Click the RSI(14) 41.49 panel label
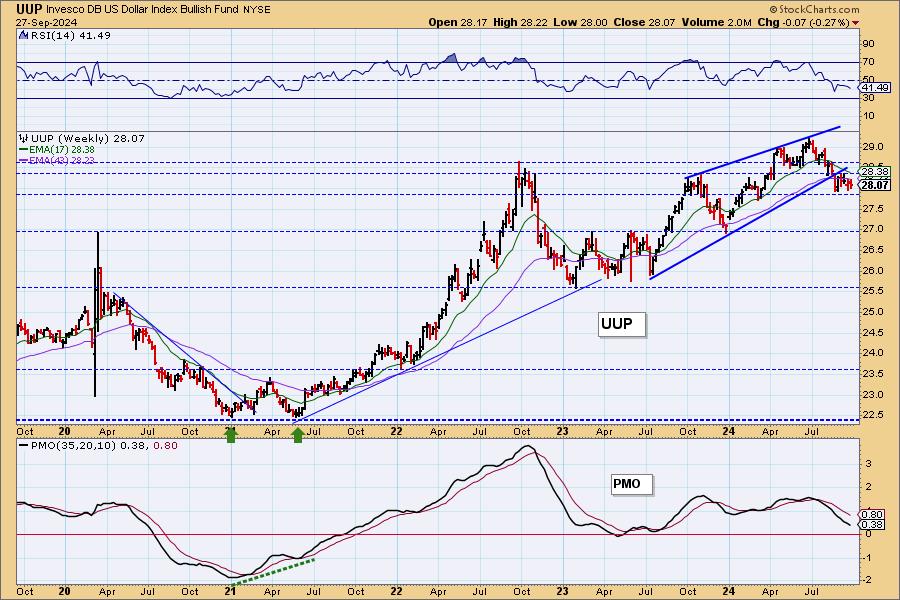 point(70,35)
